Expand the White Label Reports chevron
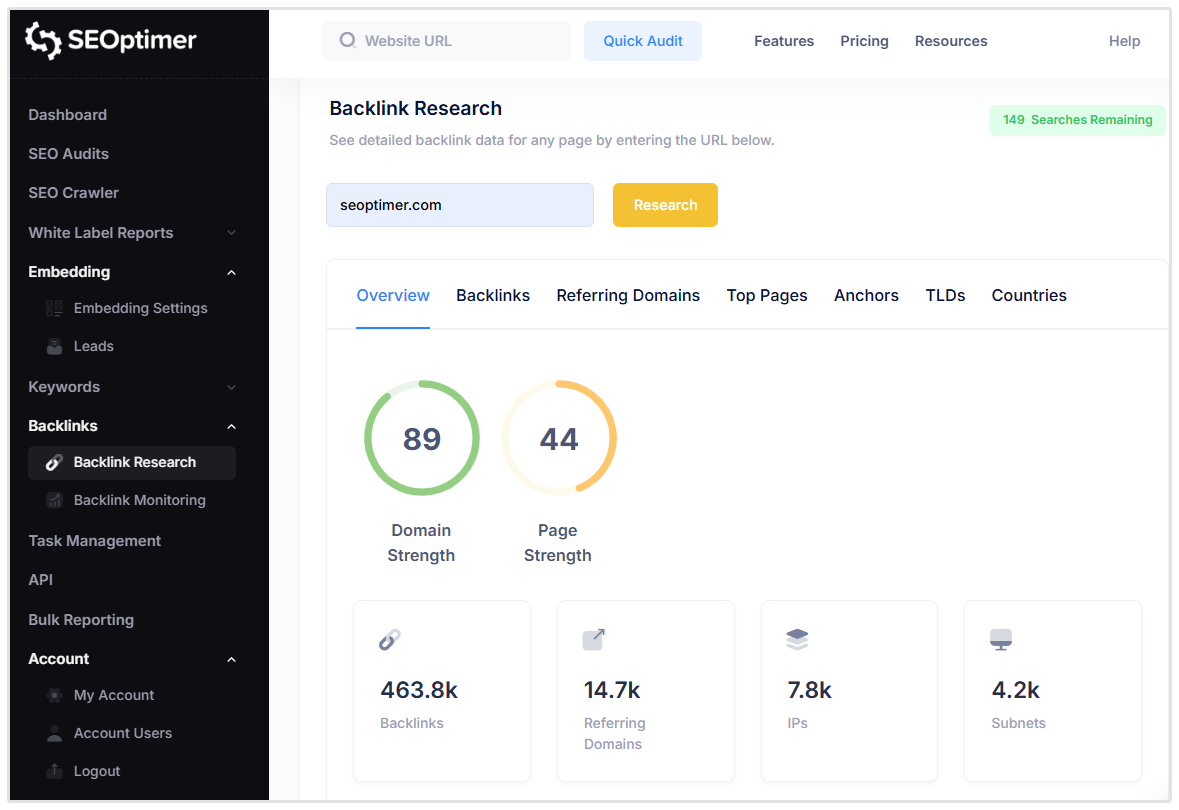Screen dimensions: 1179x810 (232, 233)
